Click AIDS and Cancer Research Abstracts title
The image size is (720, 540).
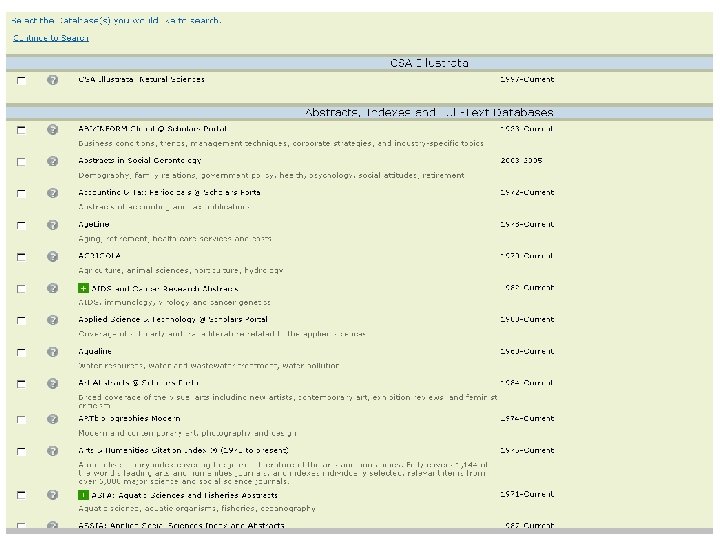click(165, 289)
